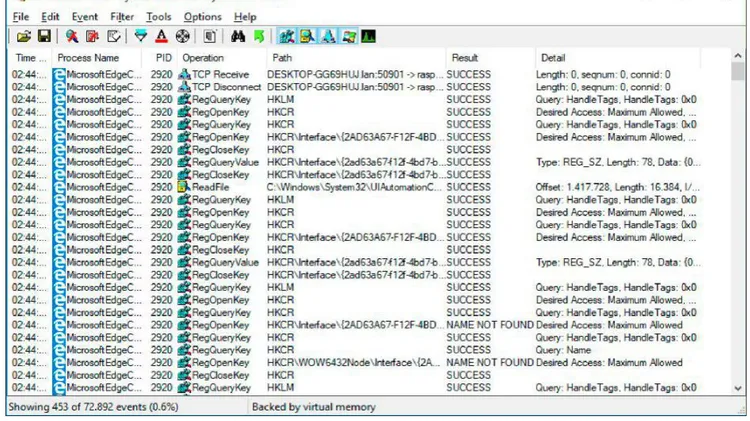Click 'Backed by virtual memory' status text

314,407
